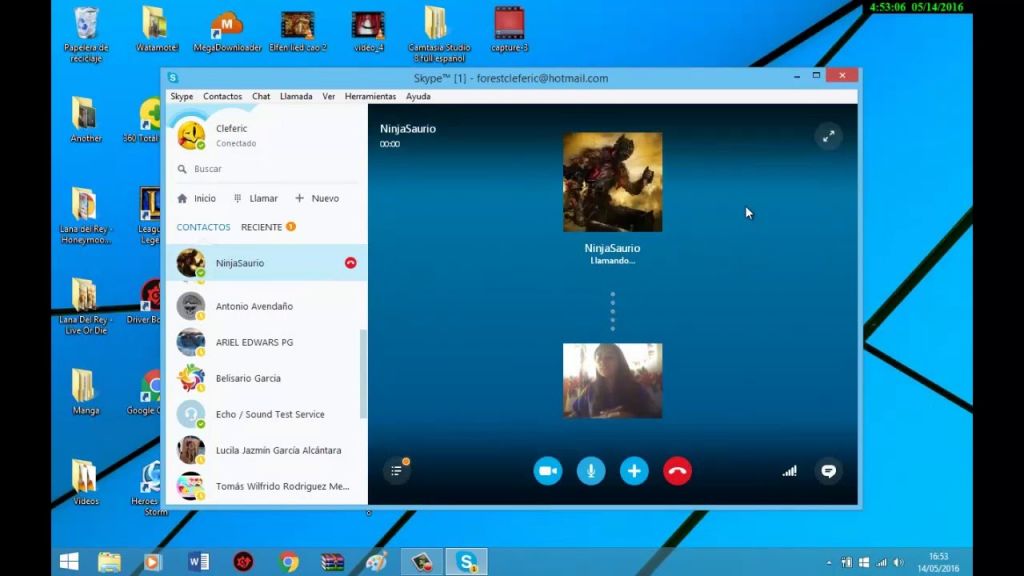Show the chat message panel icon
The width and height of the screenshot is (1024, 576).
(x=828, y=471)
